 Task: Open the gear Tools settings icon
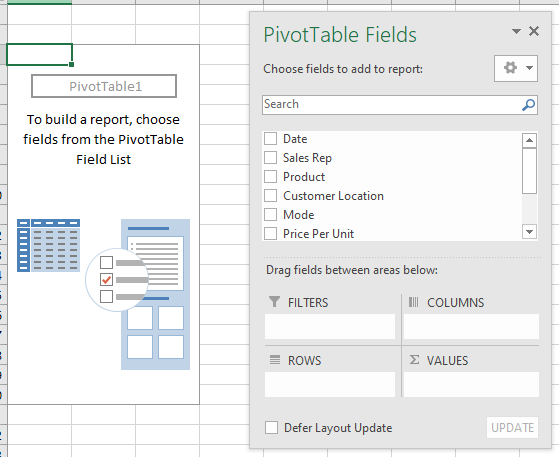(x=510, y=67)
